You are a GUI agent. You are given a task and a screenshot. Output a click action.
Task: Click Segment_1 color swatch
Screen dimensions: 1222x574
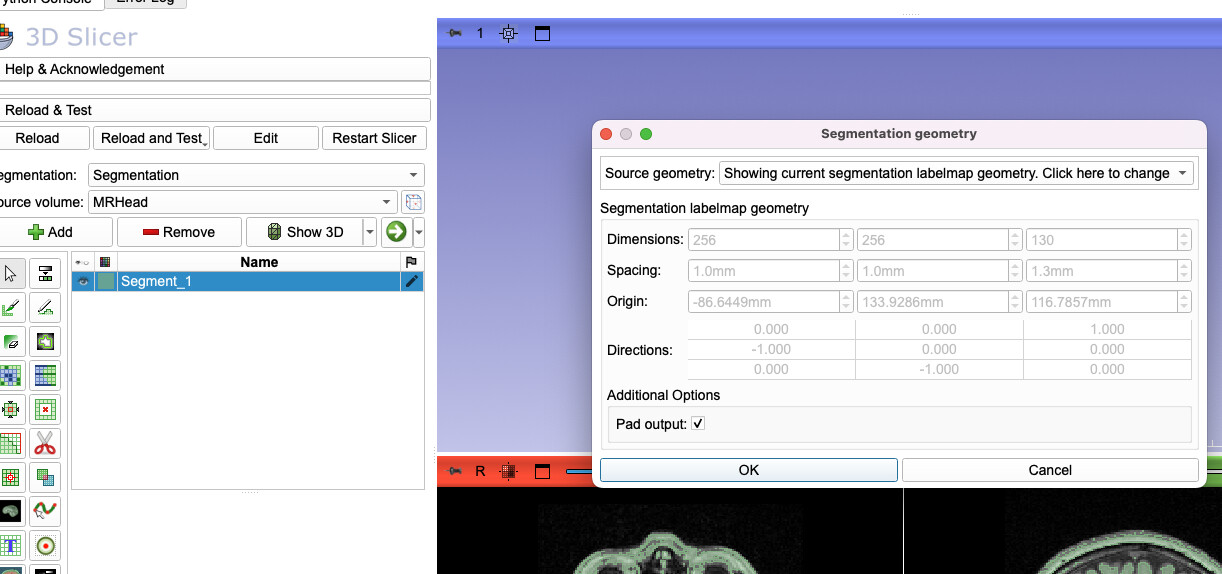point(105,282)
